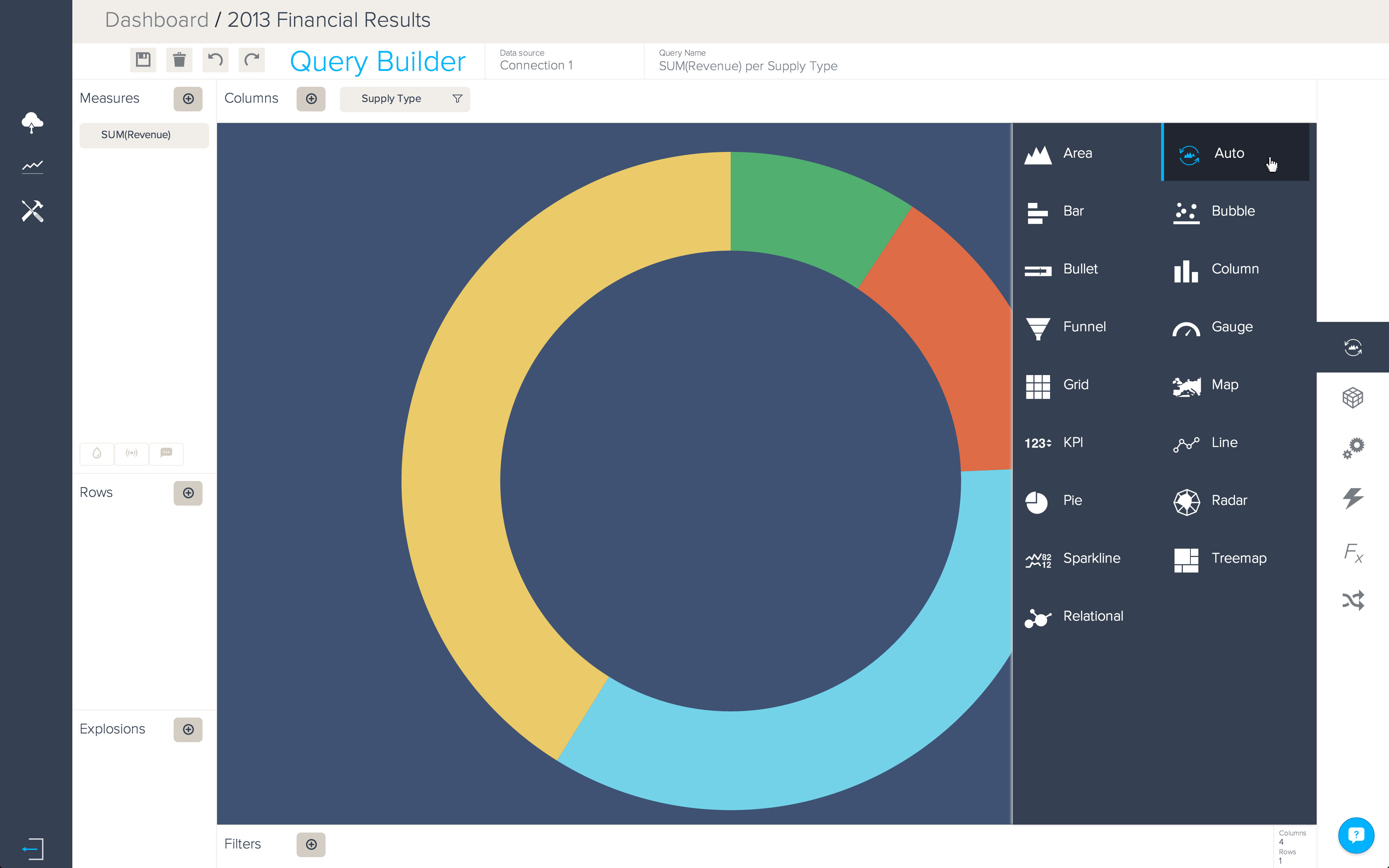Open the tools hammer wrench icon
This screenshot has width=1389, height=868.
pyautogui.click(x=32, y=211)
